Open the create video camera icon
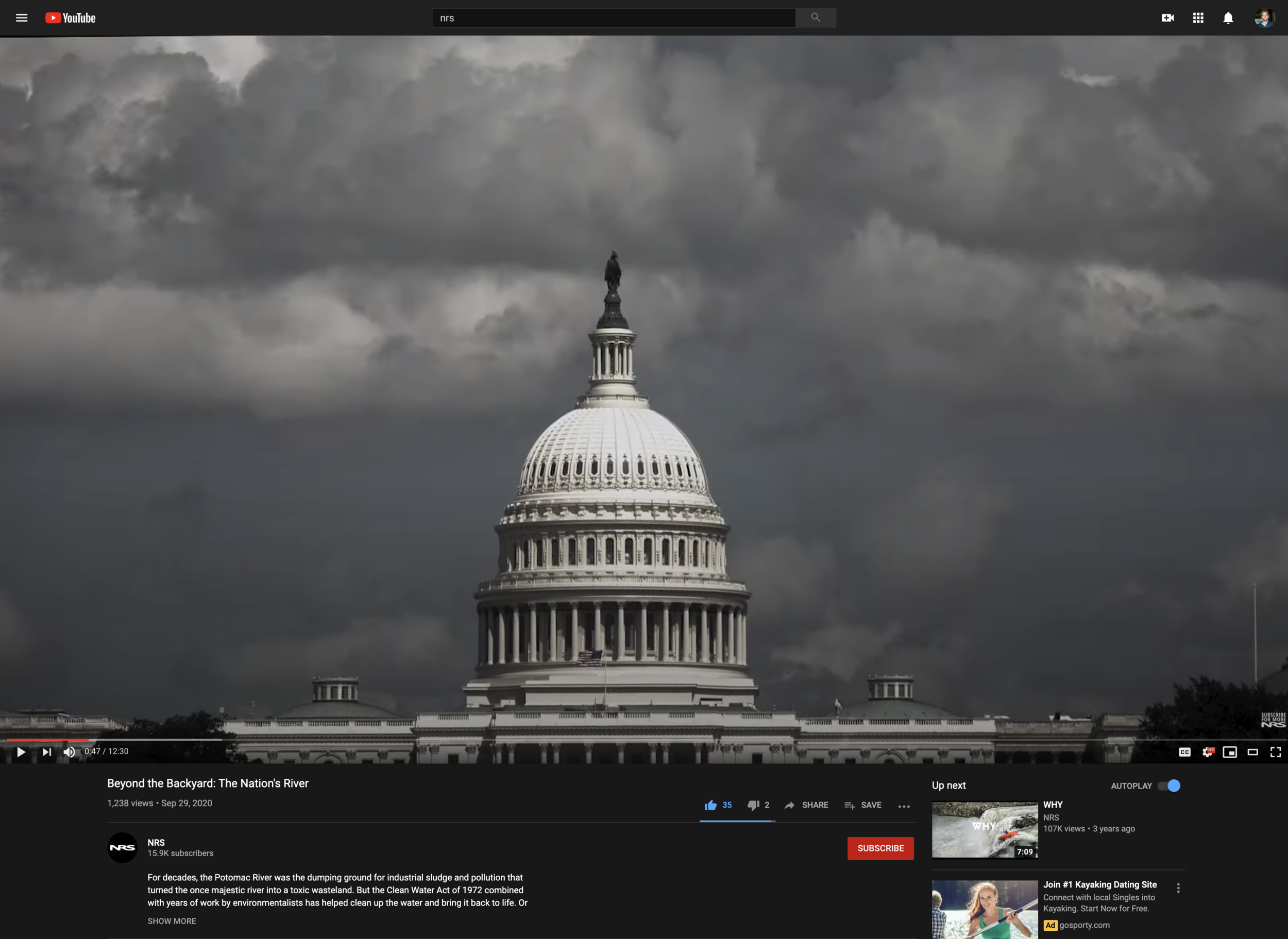 [x=1167, y=18]
